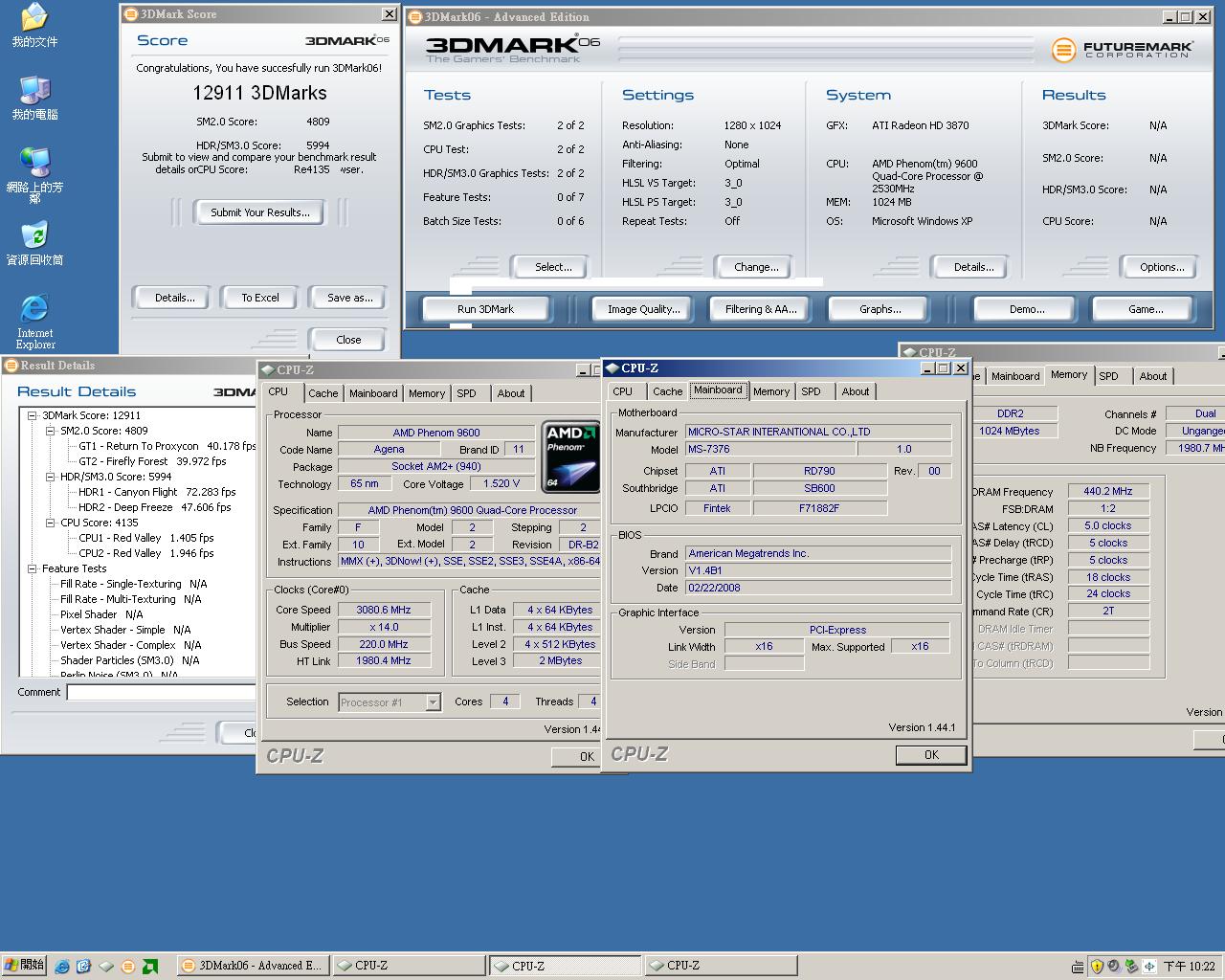Open the SPD tab in front CPU-Z window
The width and height of the screenshot is (1225, 980).
coord(811,391)
